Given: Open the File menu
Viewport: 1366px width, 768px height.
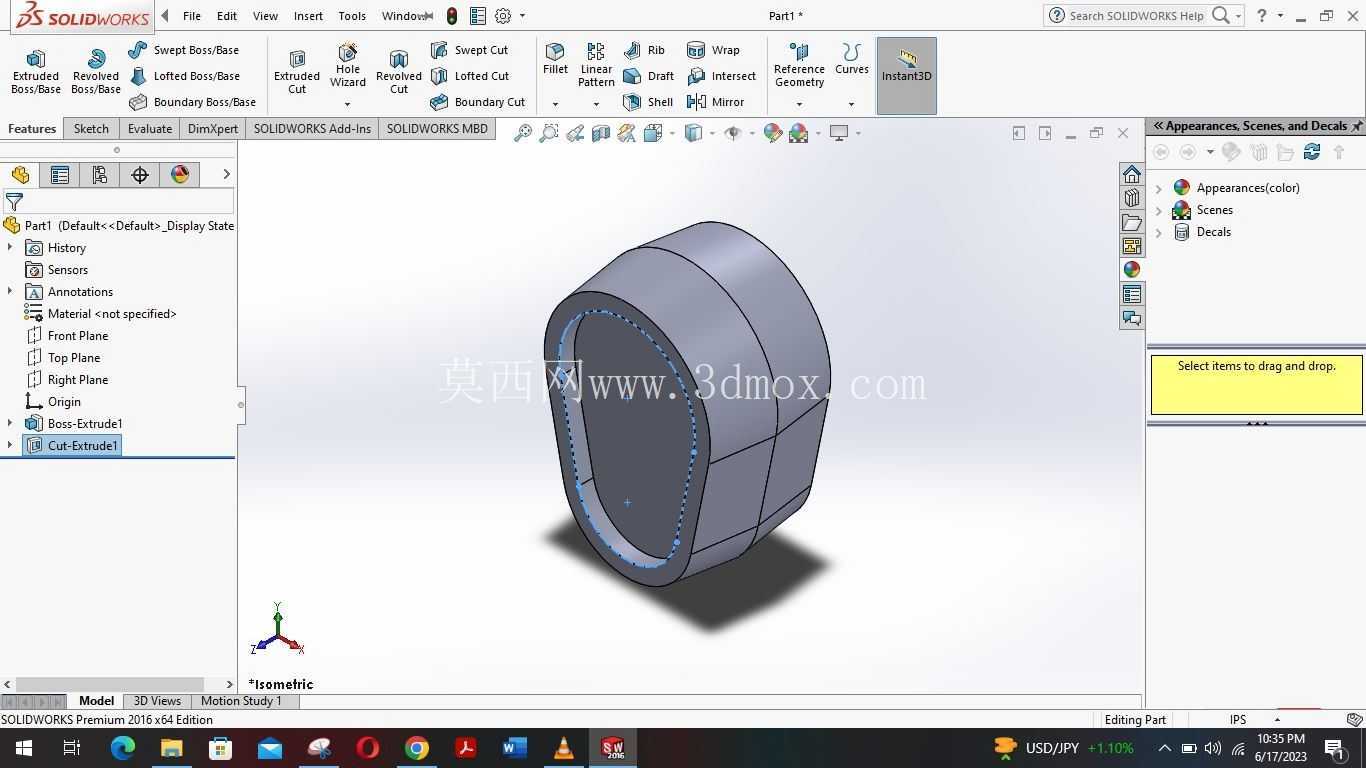Looking at the screenshot, I should pos(192,16).
